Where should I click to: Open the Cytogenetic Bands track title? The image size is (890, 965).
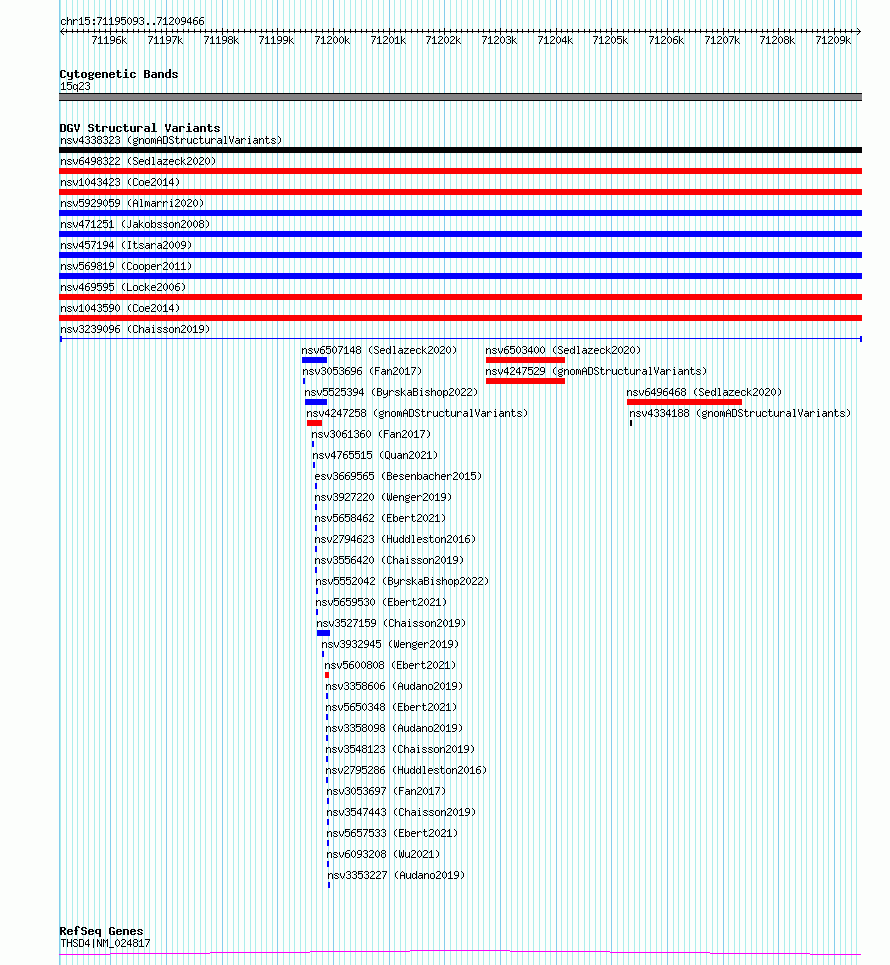click(119, 74)
